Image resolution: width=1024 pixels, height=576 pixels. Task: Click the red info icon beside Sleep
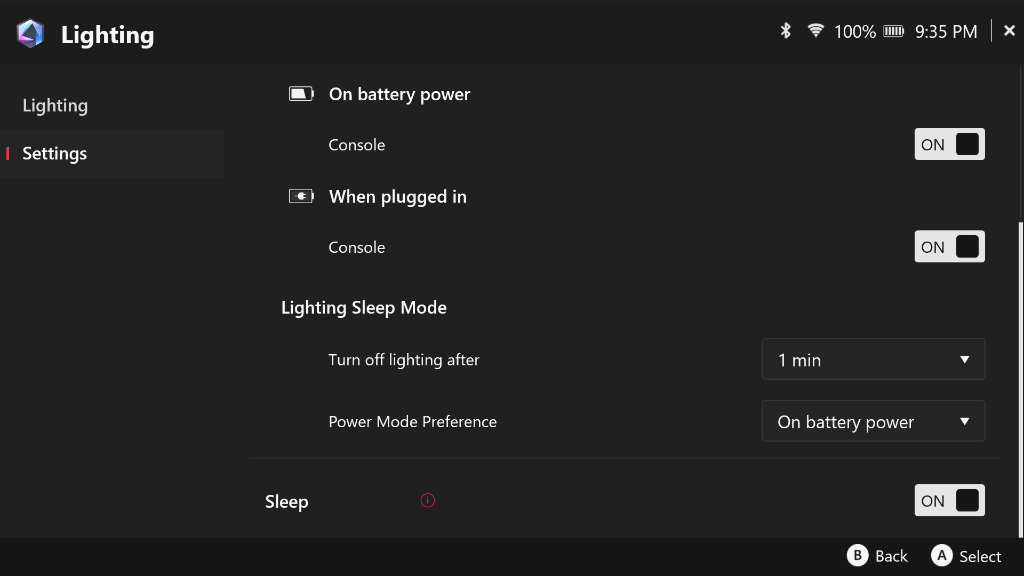pyautogui.click(x=428, y=500)
